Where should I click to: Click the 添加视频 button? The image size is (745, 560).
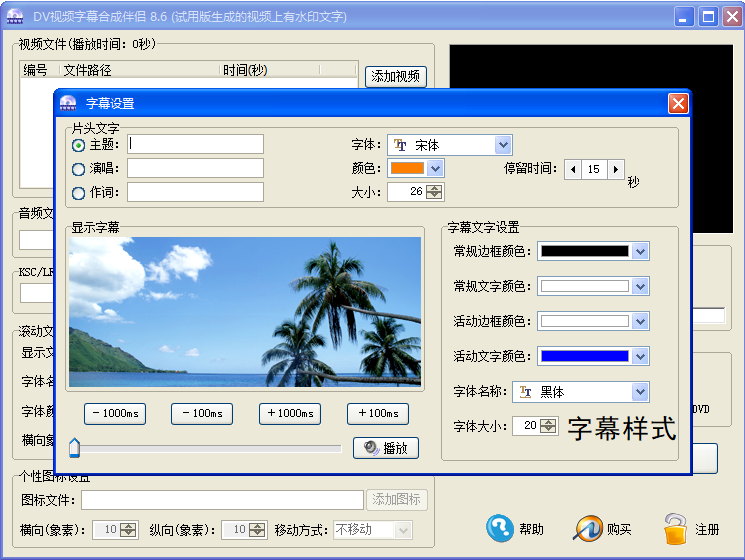pos(396,76)
